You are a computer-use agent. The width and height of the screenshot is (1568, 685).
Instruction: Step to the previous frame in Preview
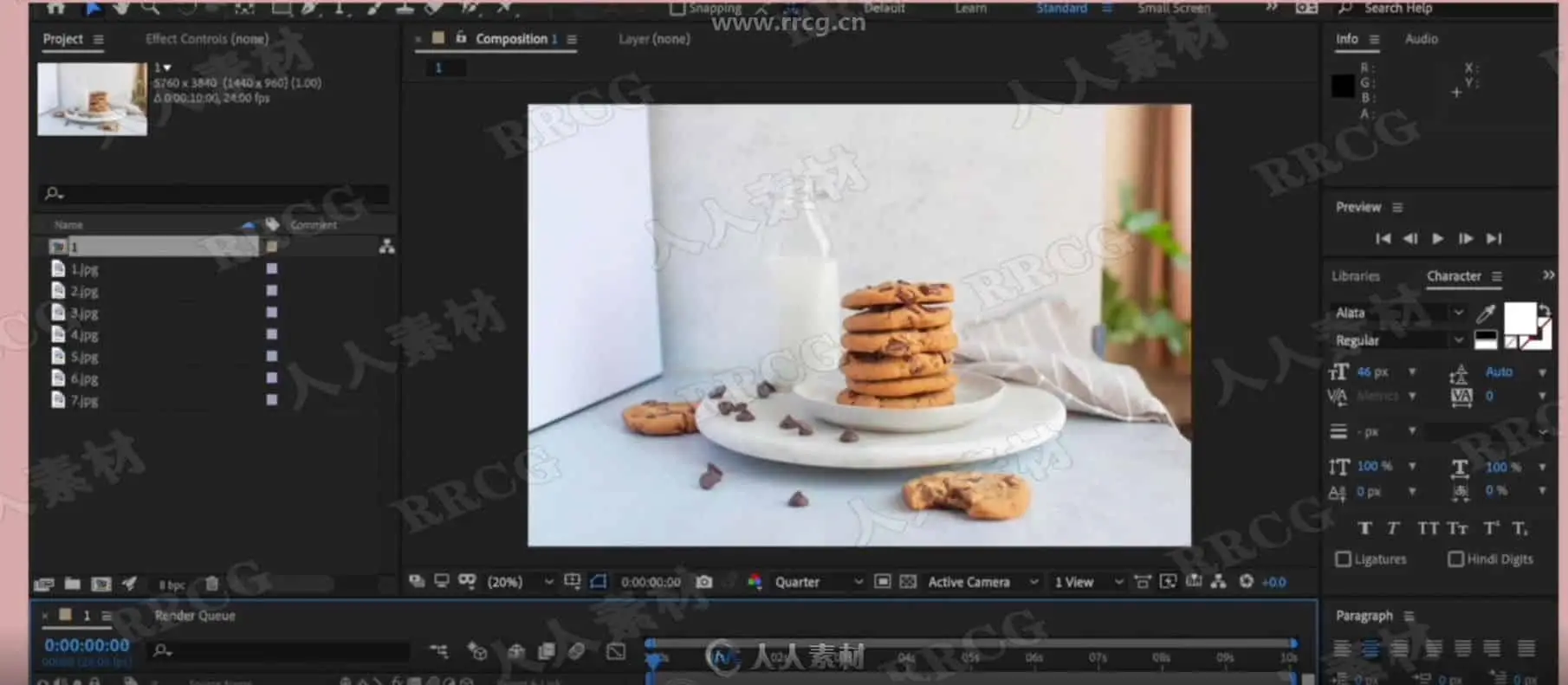pos(1410,238)
